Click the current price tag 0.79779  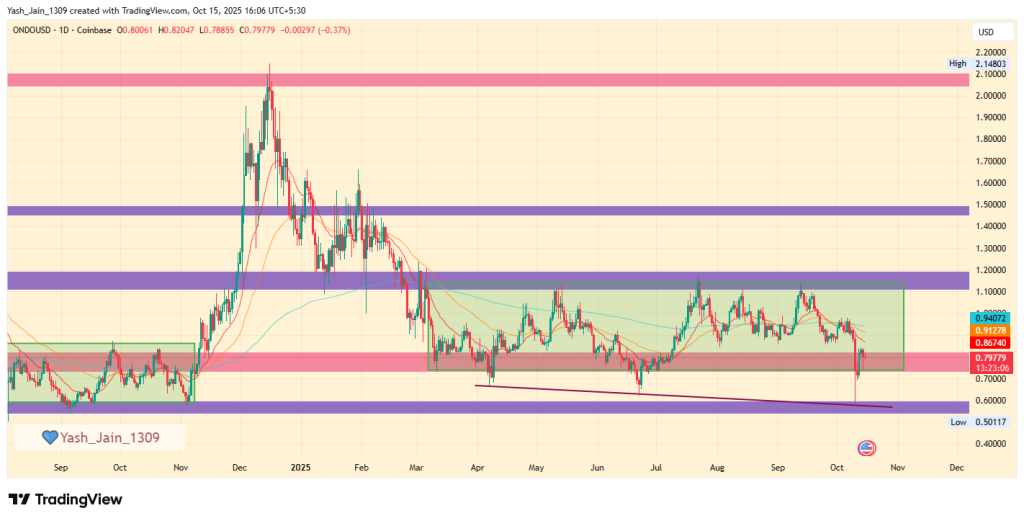[992, 356]
